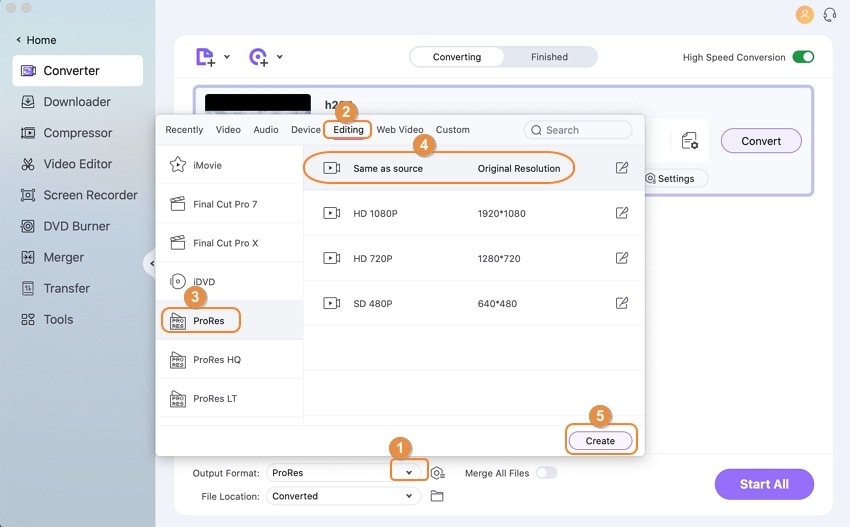
Task: Select the Custom tab
Action: click(453, 130)
